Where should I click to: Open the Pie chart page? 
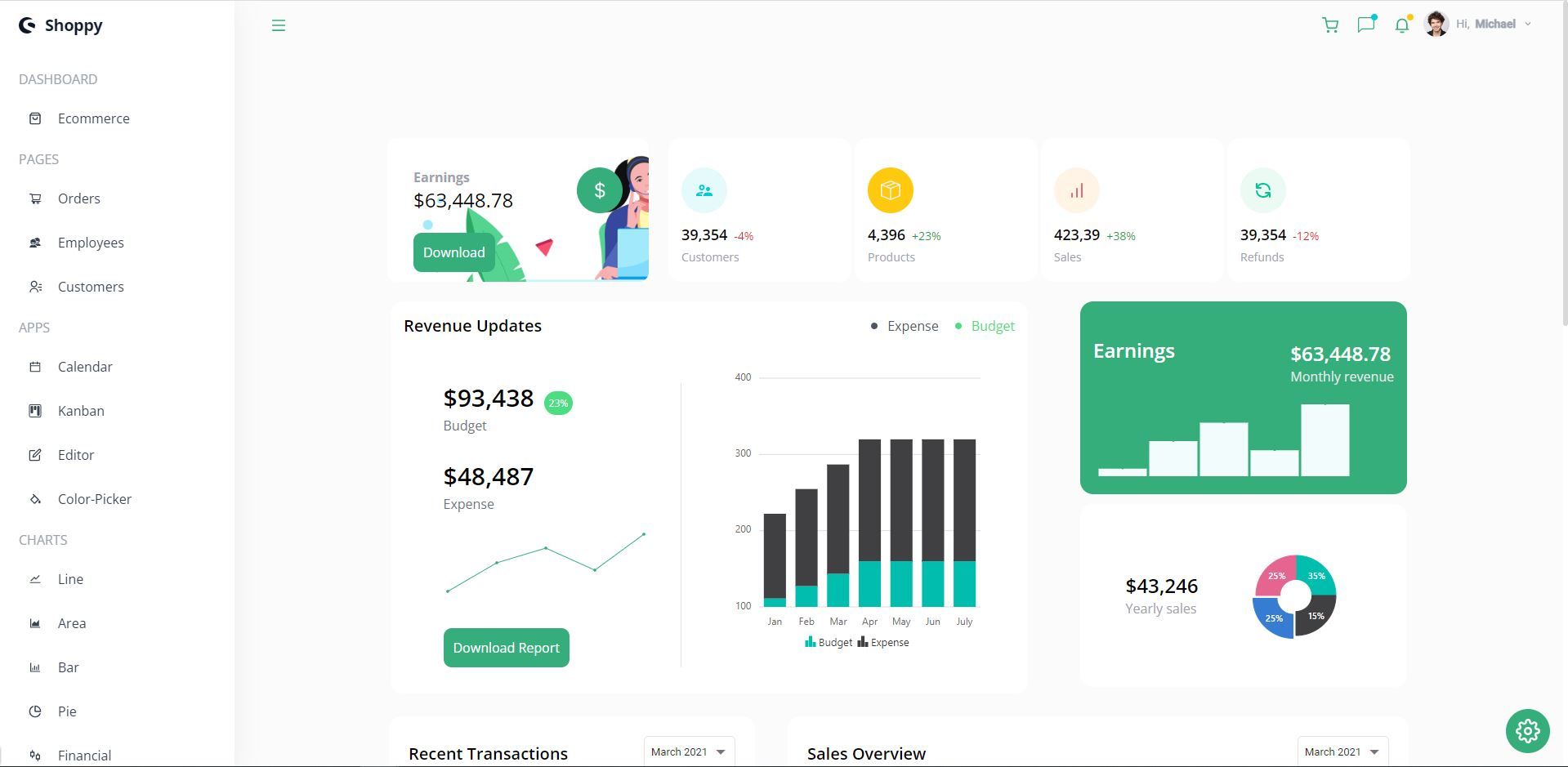pos(67,711)
